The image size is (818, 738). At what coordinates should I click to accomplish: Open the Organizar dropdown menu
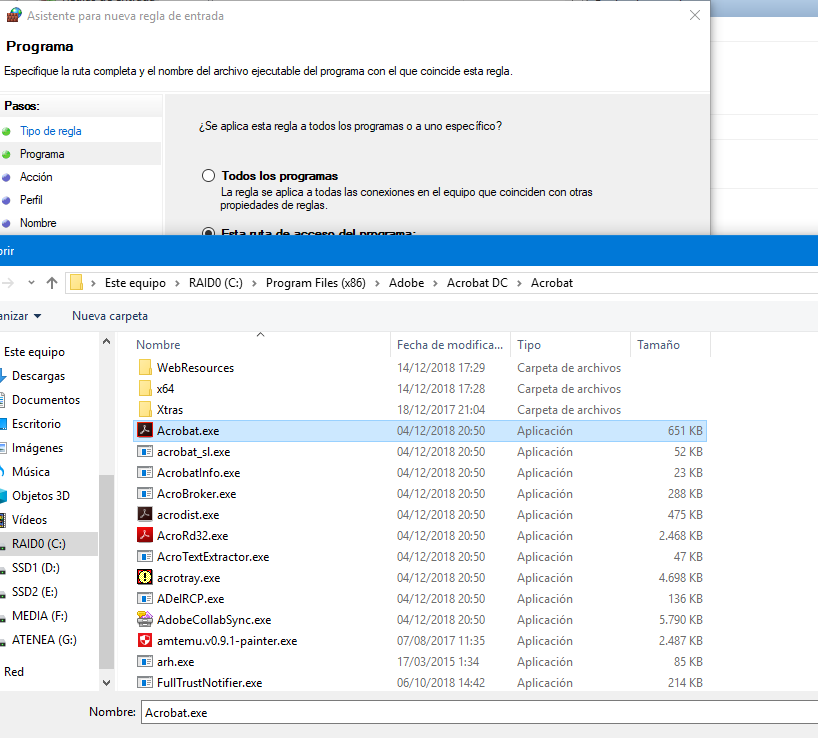pos(20,316)
